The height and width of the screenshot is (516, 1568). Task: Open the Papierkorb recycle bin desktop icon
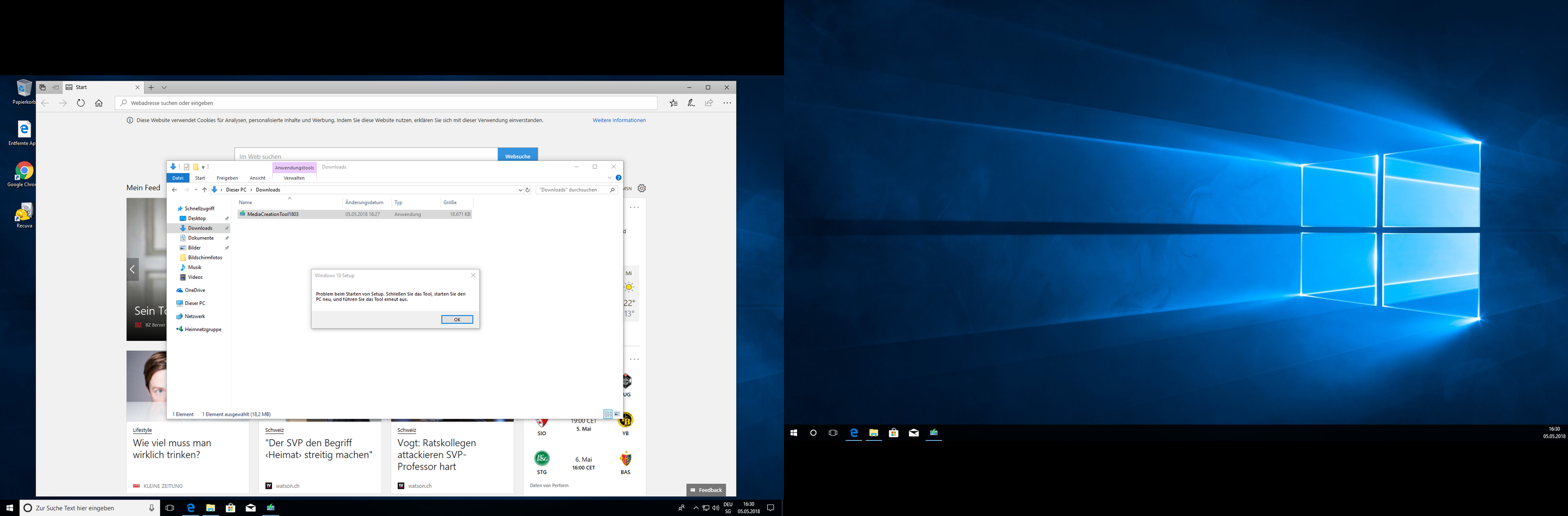[24, 92]
